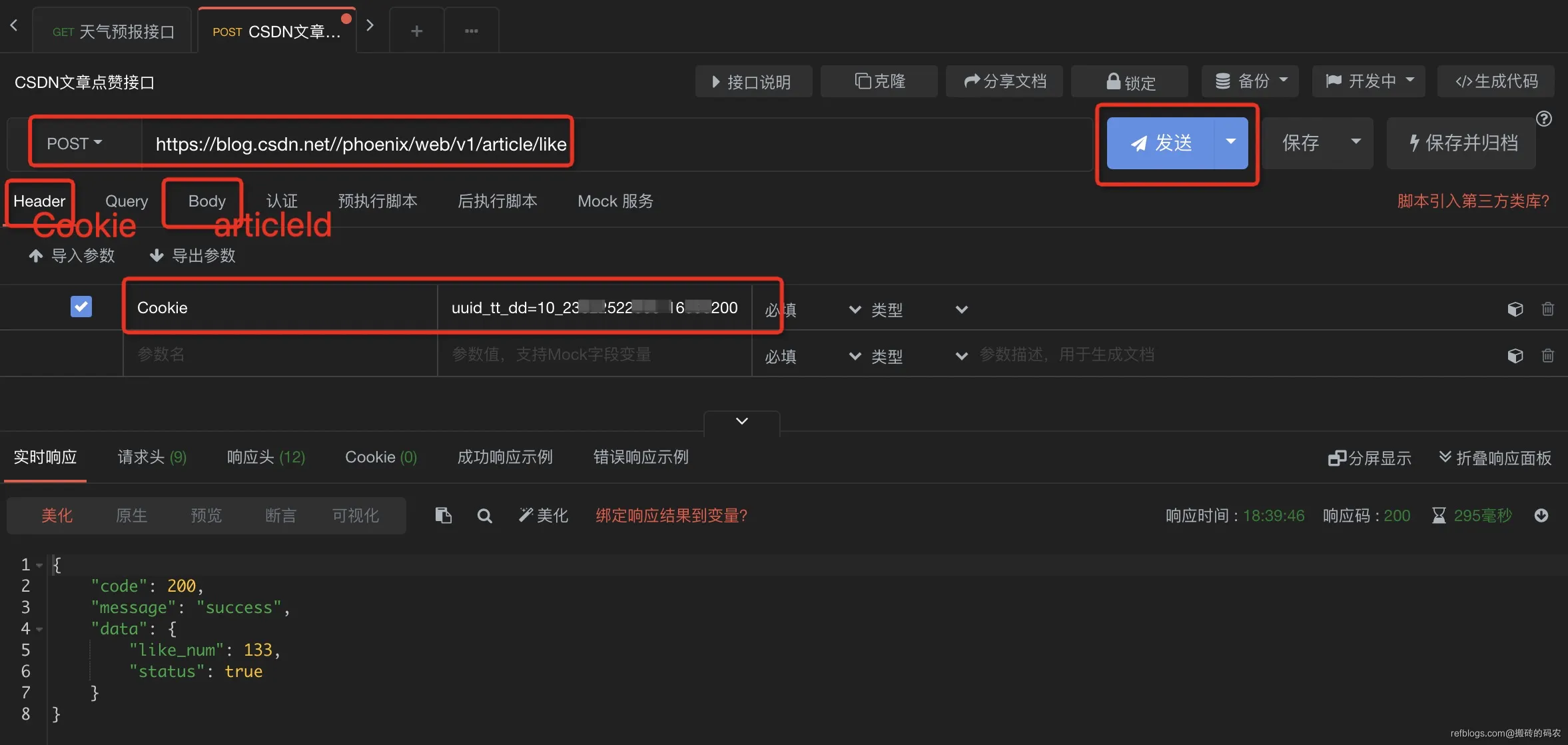Delete the empty parameter row
This screenshot has width=1568, height=745.
pyautogui.click(x=1547, y=356)
